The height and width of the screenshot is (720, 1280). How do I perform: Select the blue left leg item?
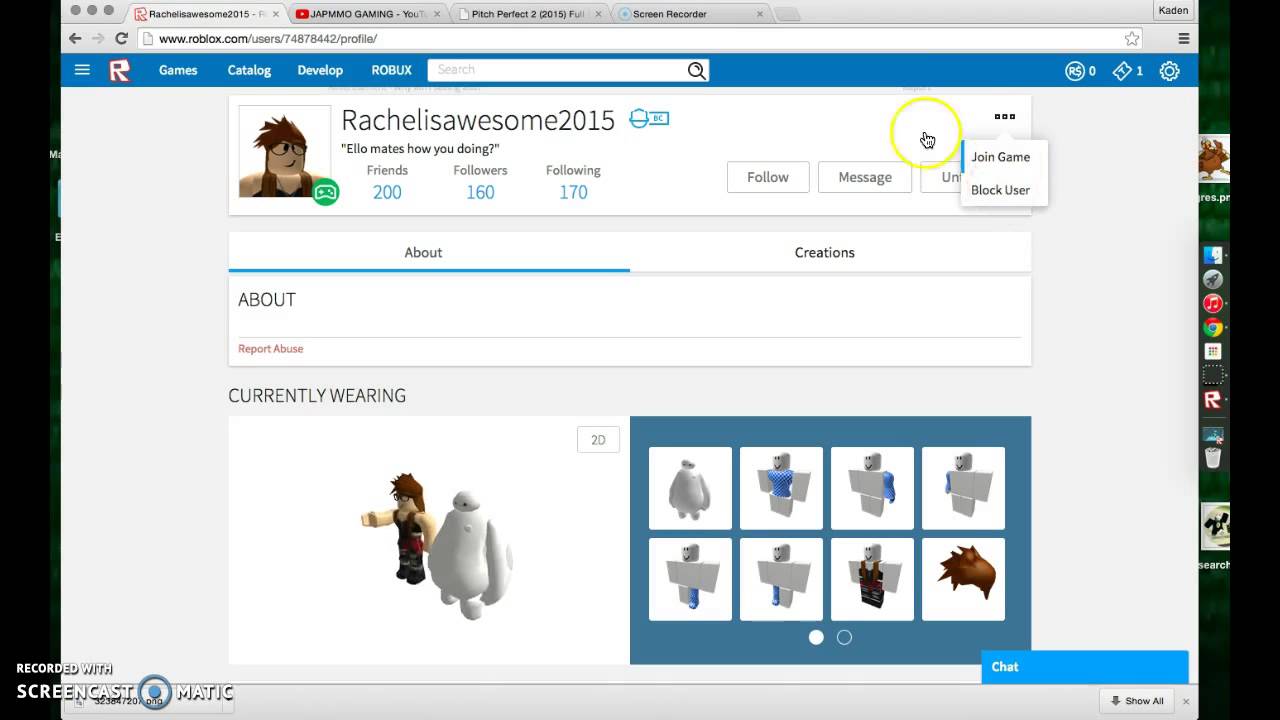click(x=690, y=579)
